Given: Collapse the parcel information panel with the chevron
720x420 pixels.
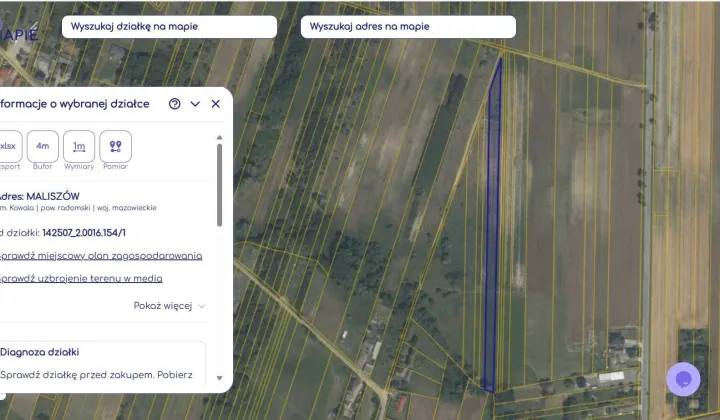Looking at the screenshot, I should tap(195, 104).
